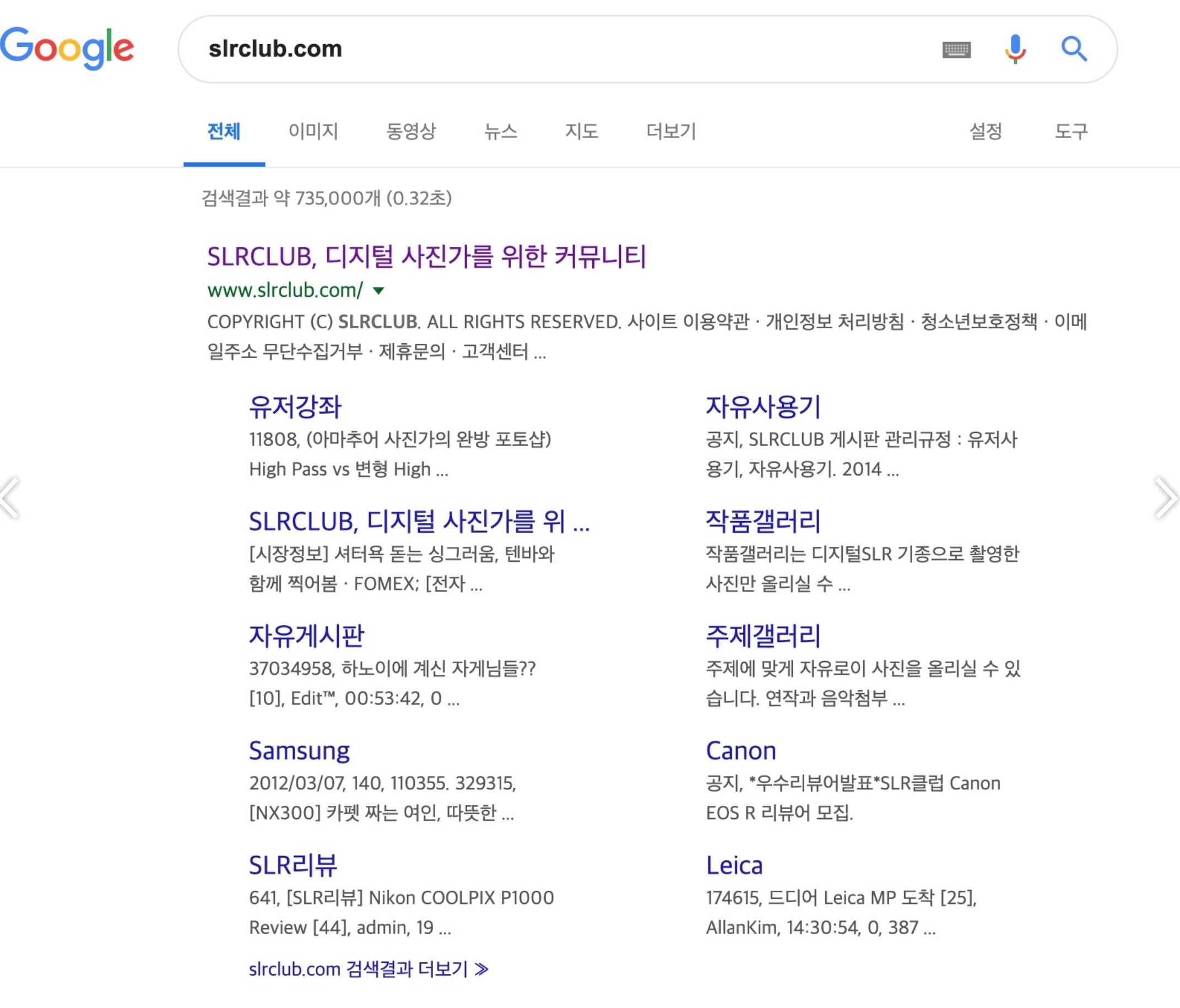Viewport: 1180px width, 1008px height.
Task: Click the magnifying glass search button
Action: pyautogui.click(x=1074, y=49)
